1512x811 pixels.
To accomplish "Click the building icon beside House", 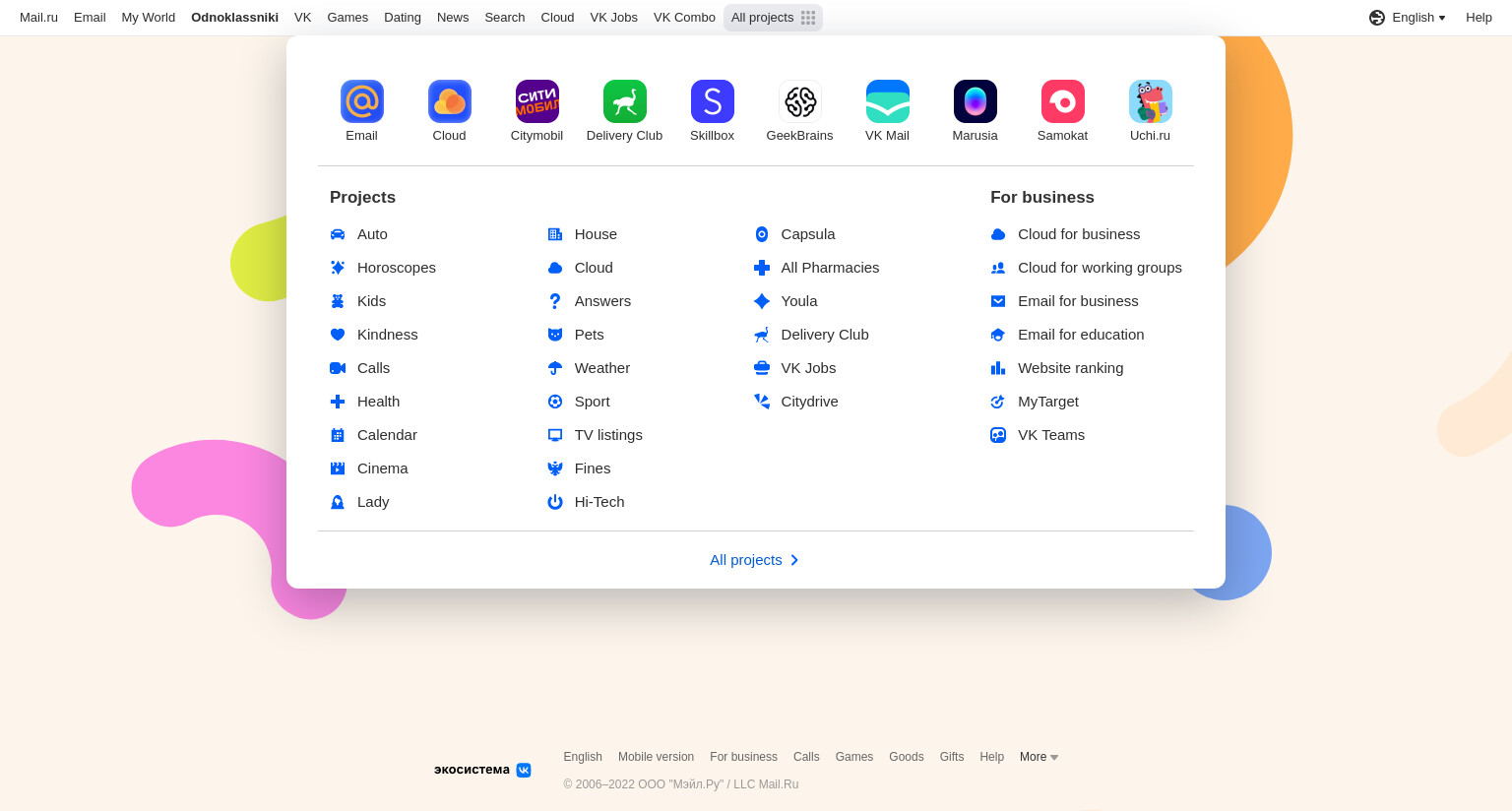I will click(555, 234).
